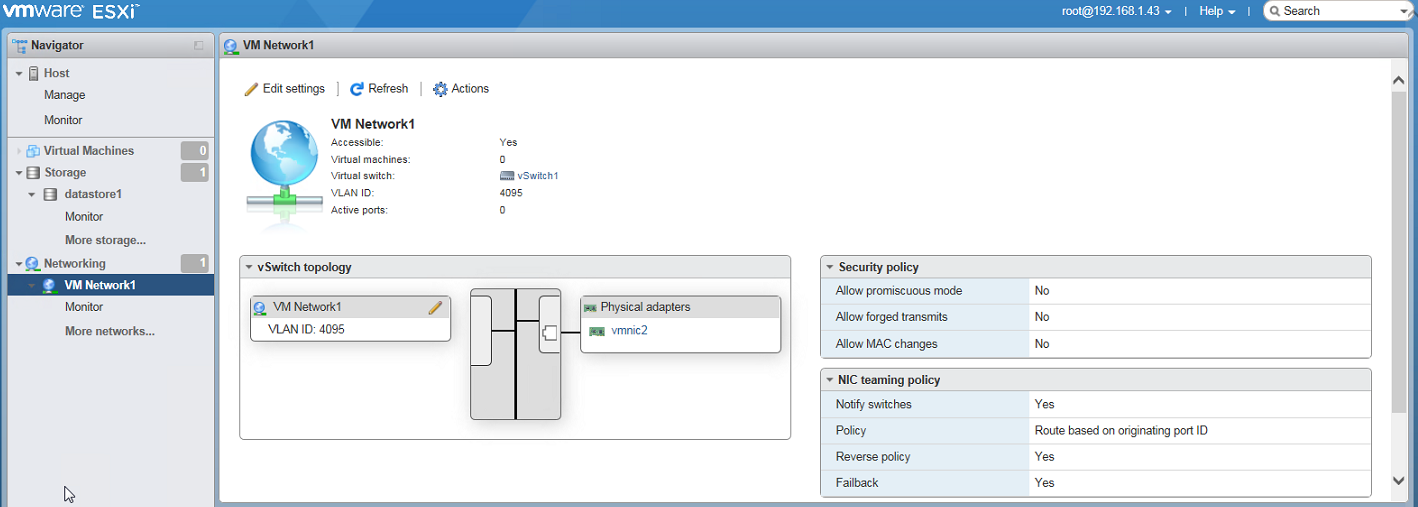Open the vSwitch1 link

(x=538, y=176)
